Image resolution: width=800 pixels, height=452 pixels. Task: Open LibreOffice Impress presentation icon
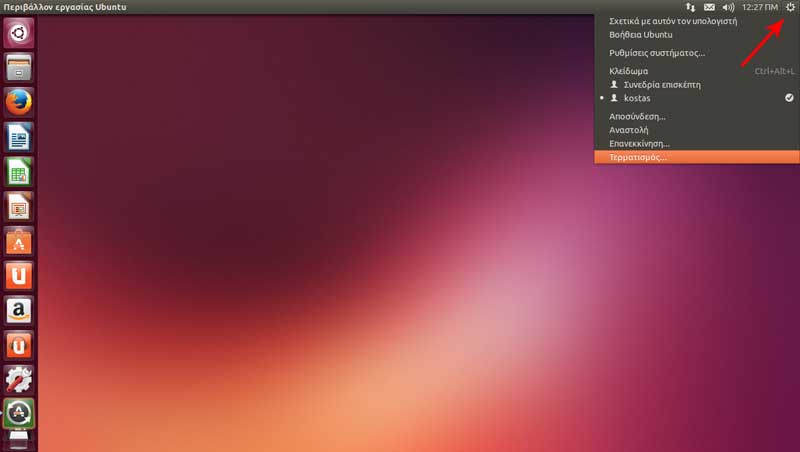[x=19, y=206]
